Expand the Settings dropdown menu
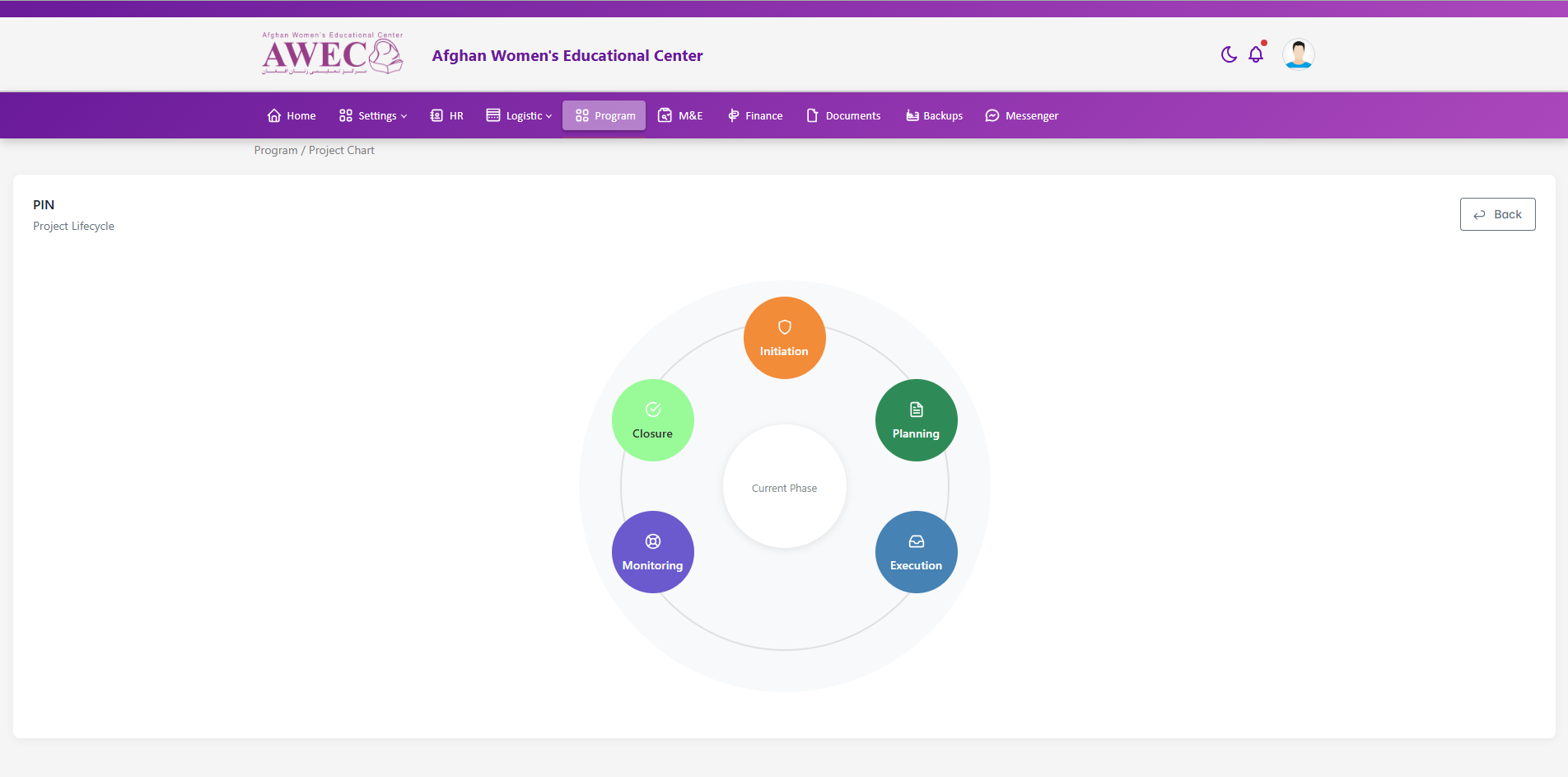1568x777 pixels. [x=373, y=116]
